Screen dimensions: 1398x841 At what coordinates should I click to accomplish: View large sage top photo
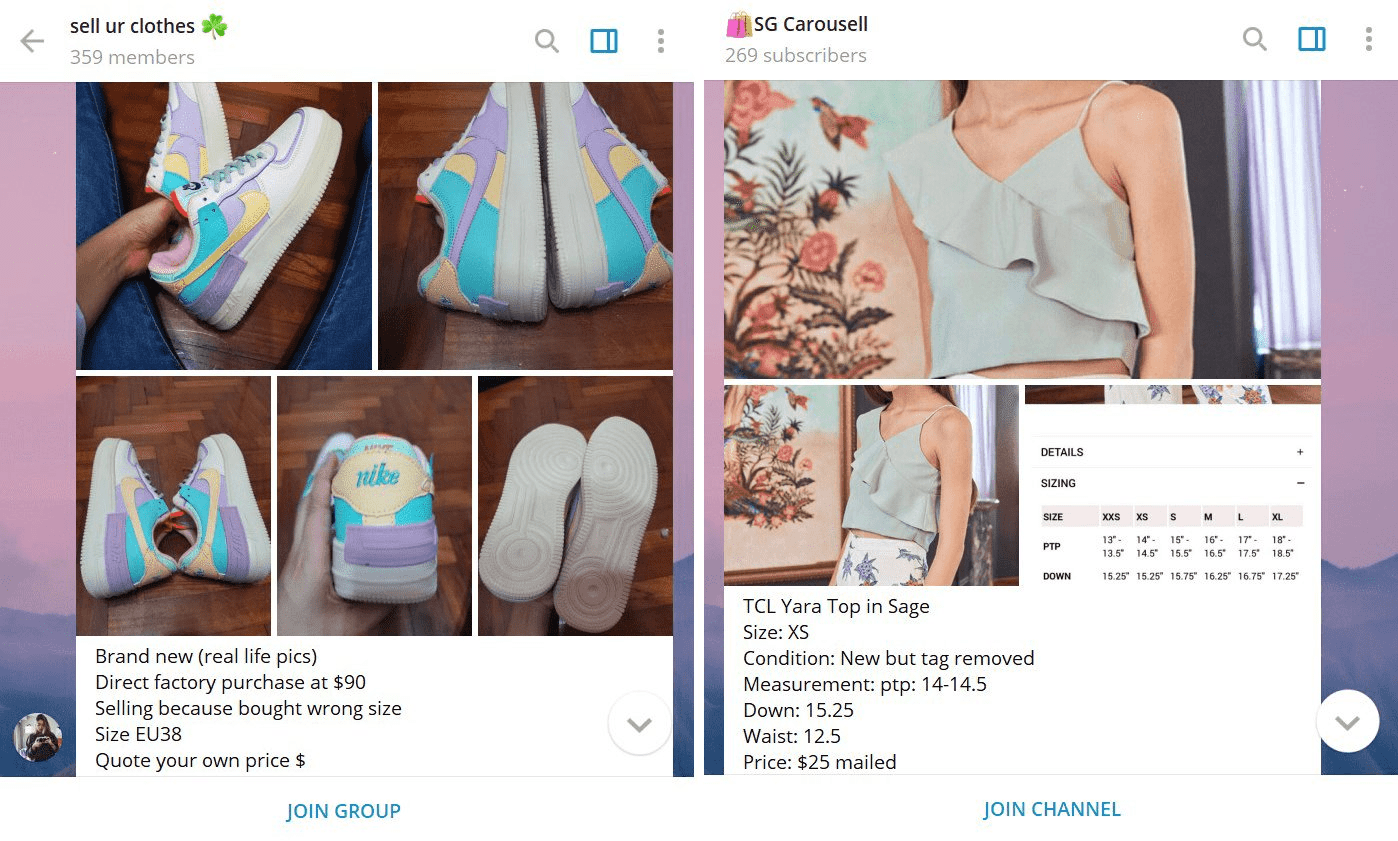click(x=1022, y=230)
